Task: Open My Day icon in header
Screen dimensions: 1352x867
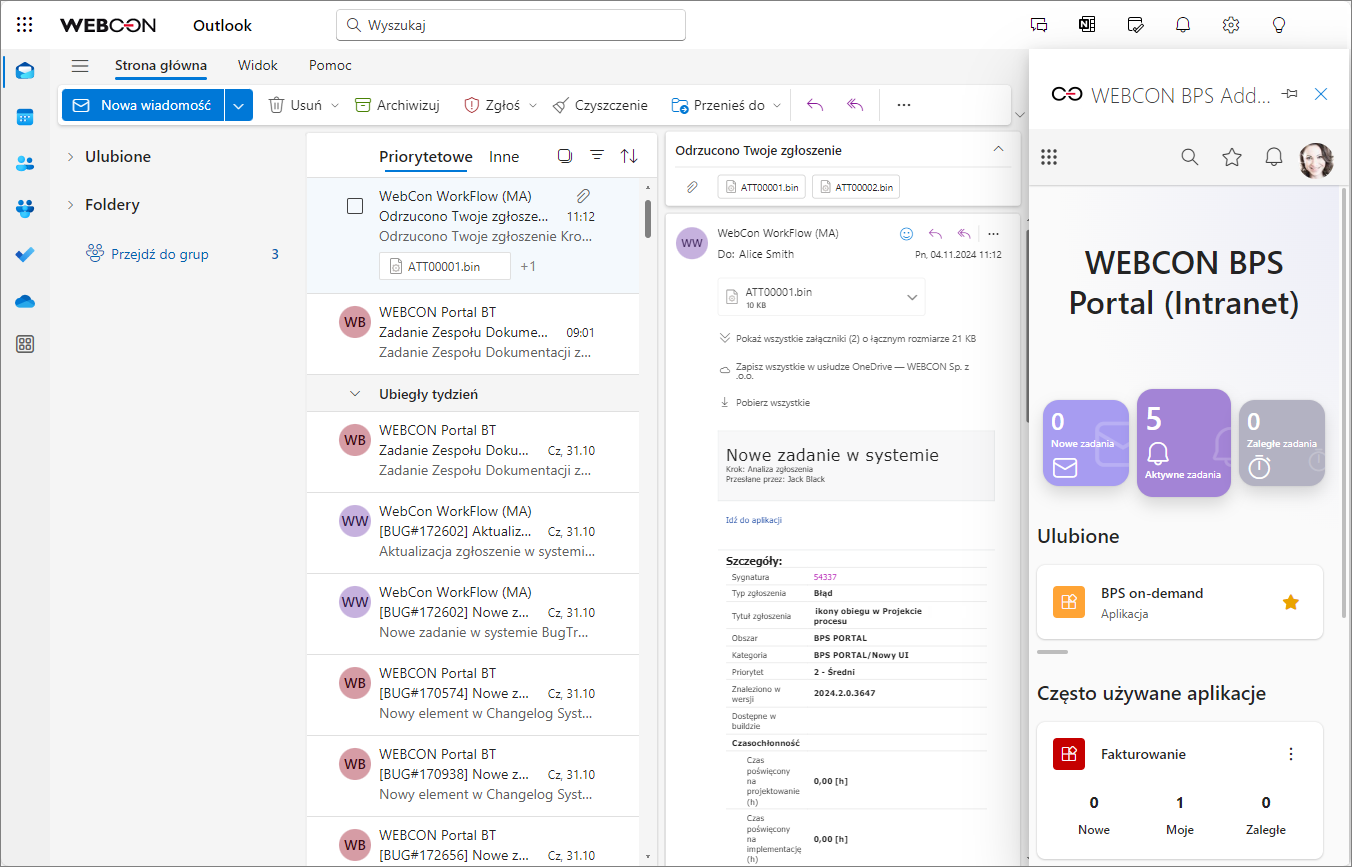Action: point(1135,25)
